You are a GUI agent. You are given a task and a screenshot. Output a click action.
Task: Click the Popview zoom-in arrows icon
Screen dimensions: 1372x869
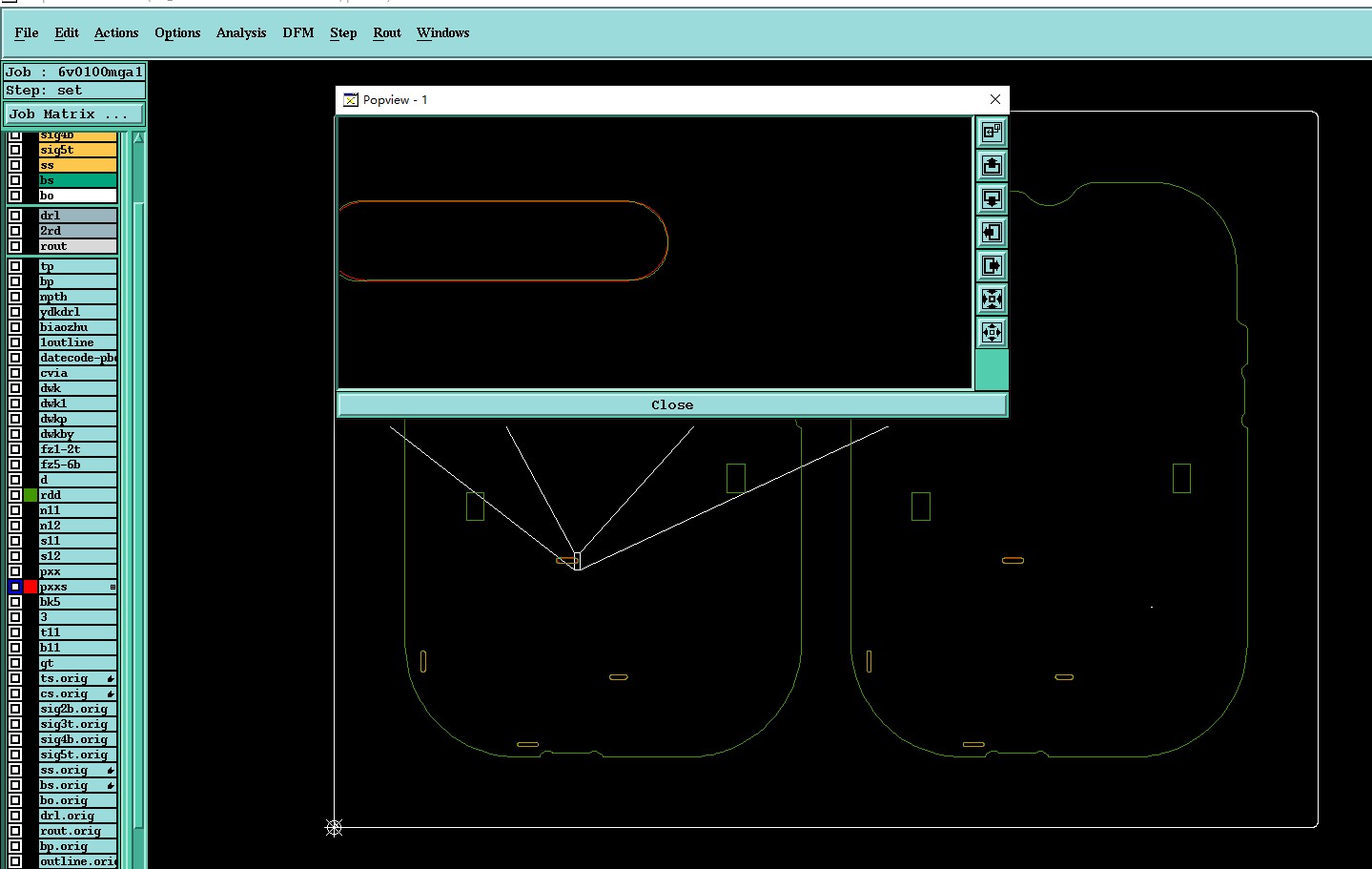tap(992, 299)
